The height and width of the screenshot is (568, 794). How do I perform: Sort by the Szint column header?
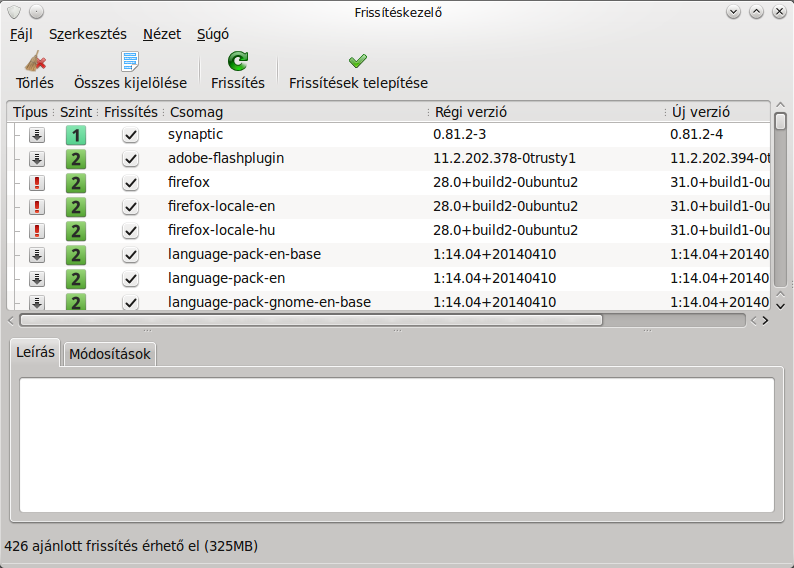point(76,112)
